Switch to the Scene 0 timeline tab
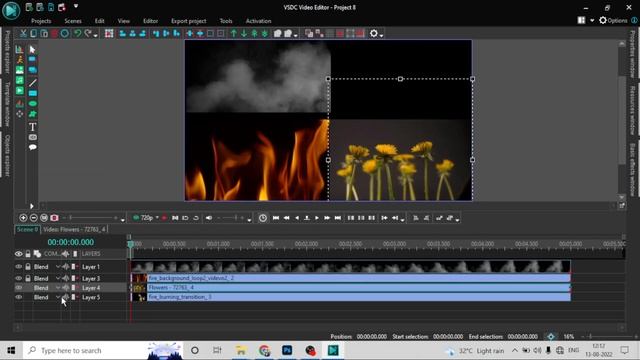This screenshot has height=360, width=640. pos(27,229)
